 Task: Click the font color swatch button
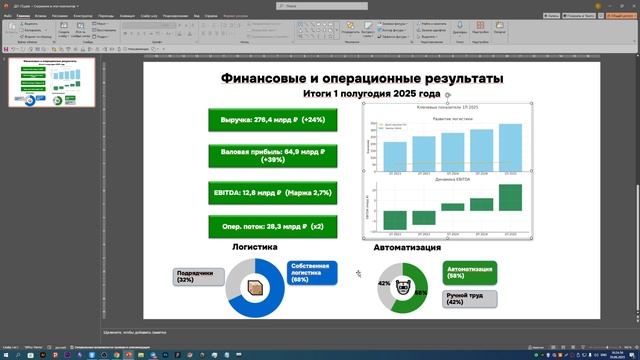[189, 33]
